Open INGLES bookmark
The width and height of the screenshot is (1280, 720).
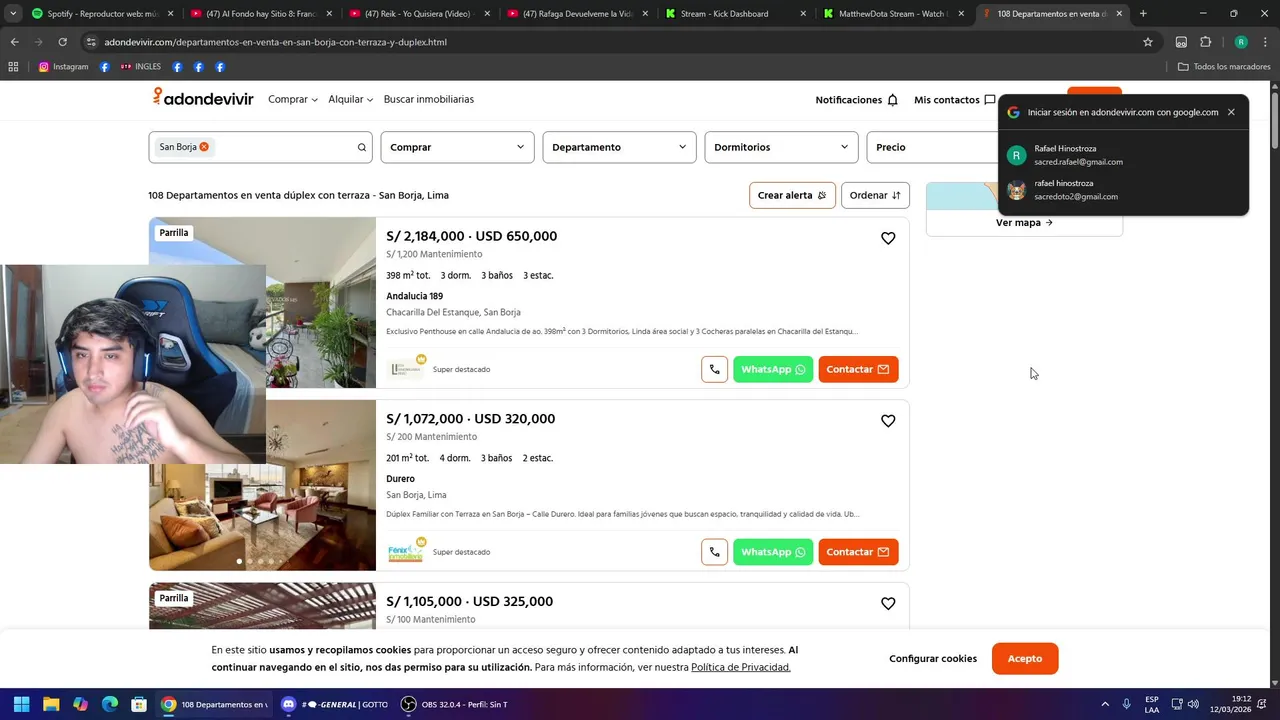click(140, 67)
